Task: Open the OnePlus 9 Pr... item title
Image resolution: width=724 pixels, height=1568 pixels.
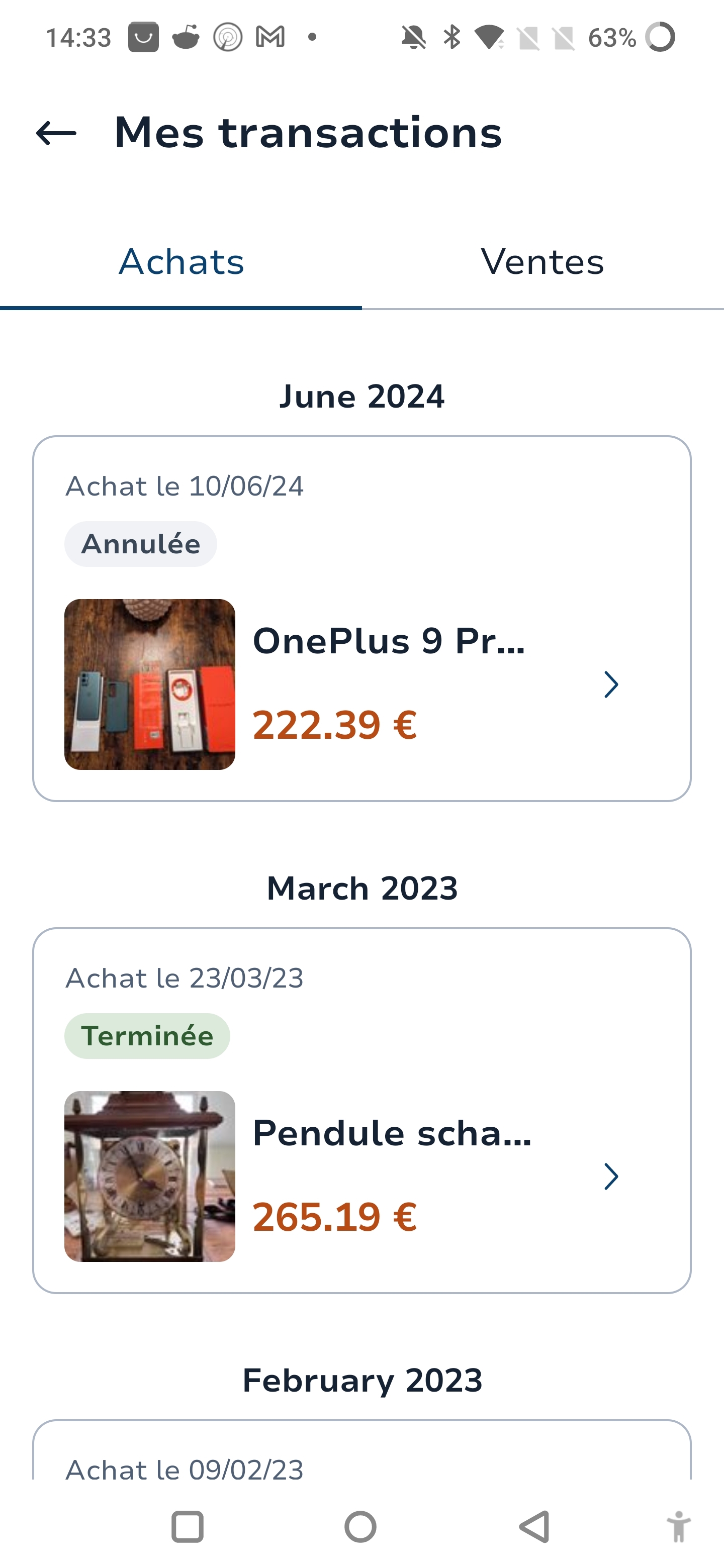Action: [x=389, y=641]
